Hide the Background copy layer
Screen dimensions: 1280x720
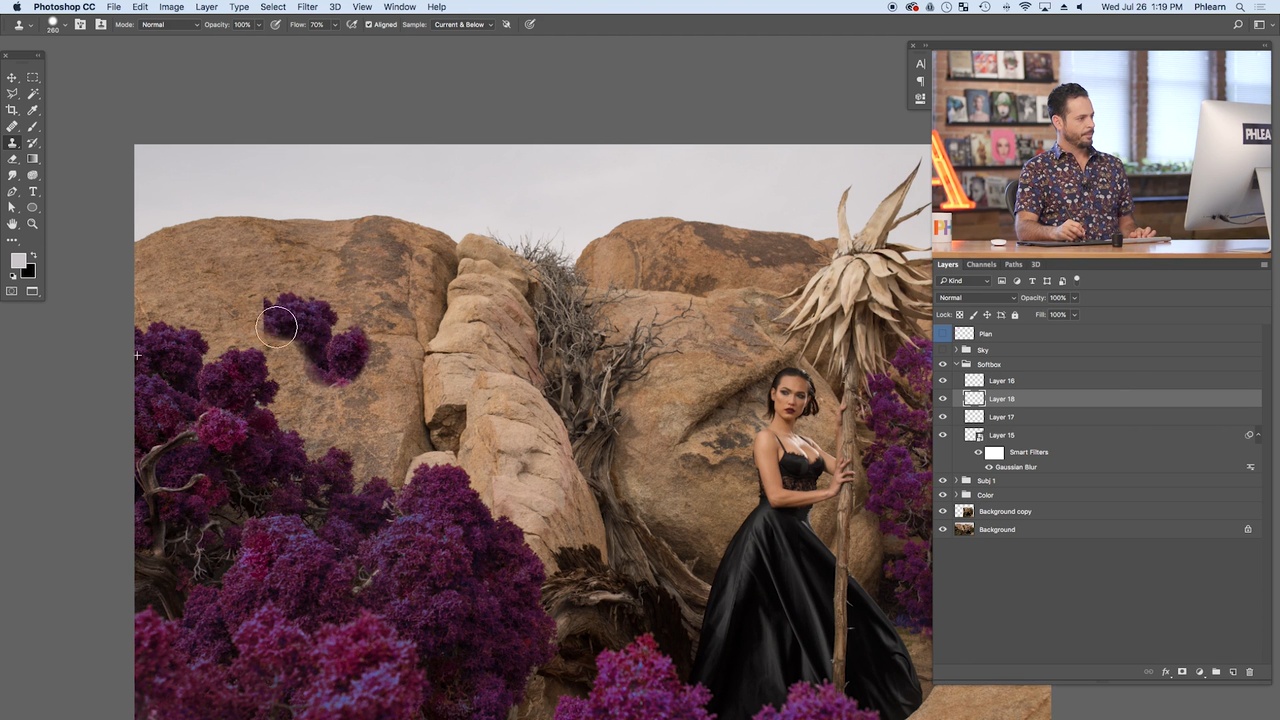pyautogui.click(x=942, y=512)
